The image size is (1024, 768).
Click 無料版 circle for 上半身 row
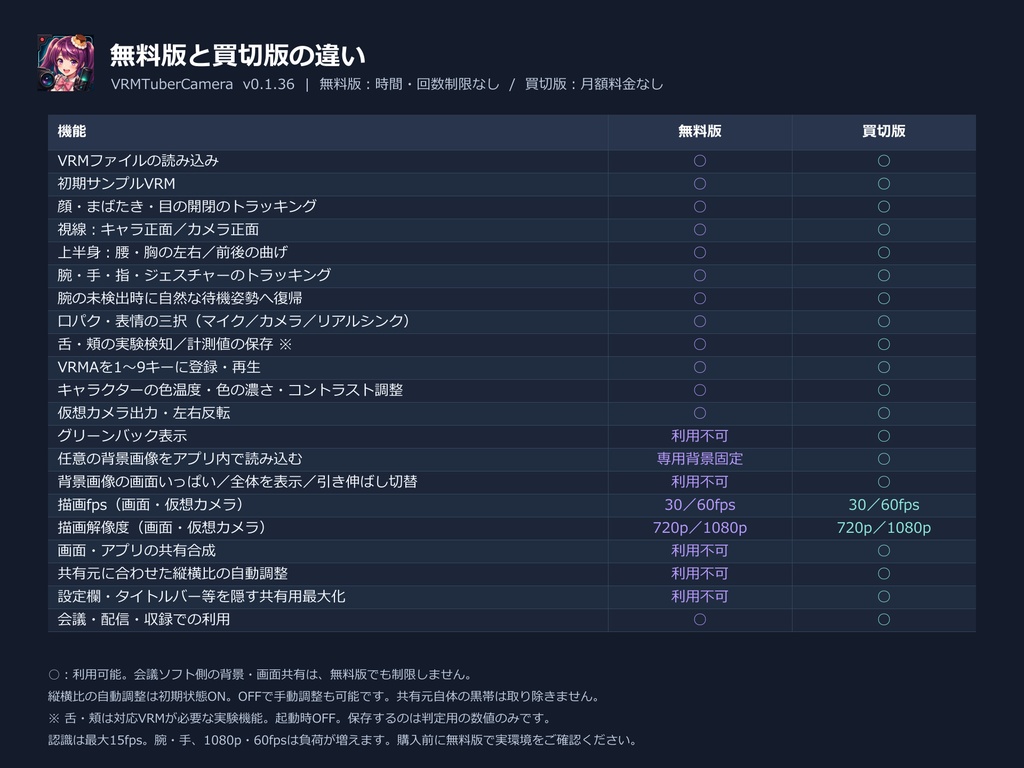(x=699, y=252)
